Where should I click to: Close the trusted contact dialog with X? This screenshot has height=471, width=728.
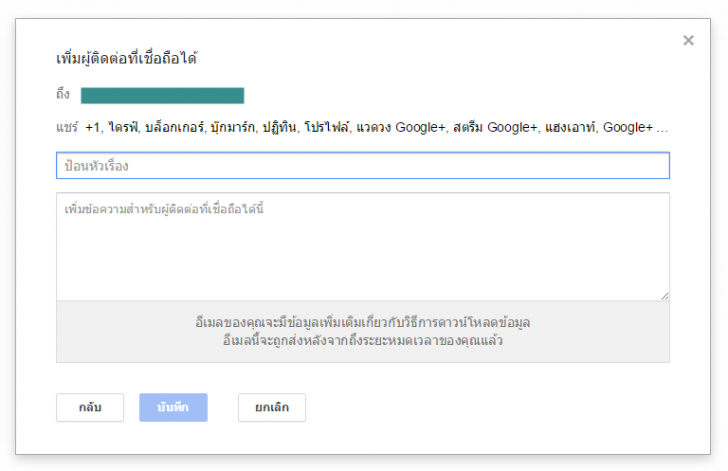point(688,40)
